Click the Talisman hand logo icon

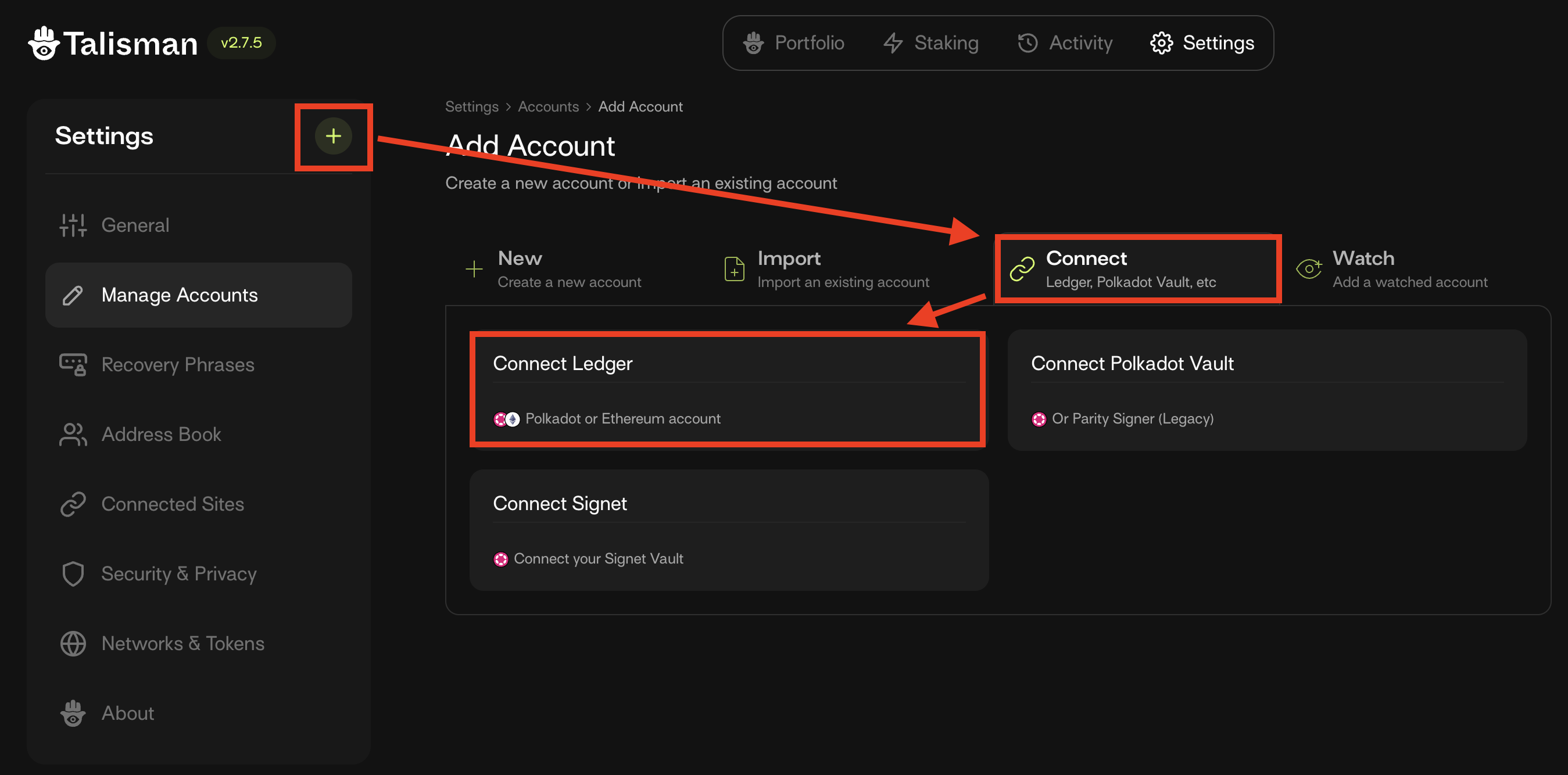[x=44, y=43]
